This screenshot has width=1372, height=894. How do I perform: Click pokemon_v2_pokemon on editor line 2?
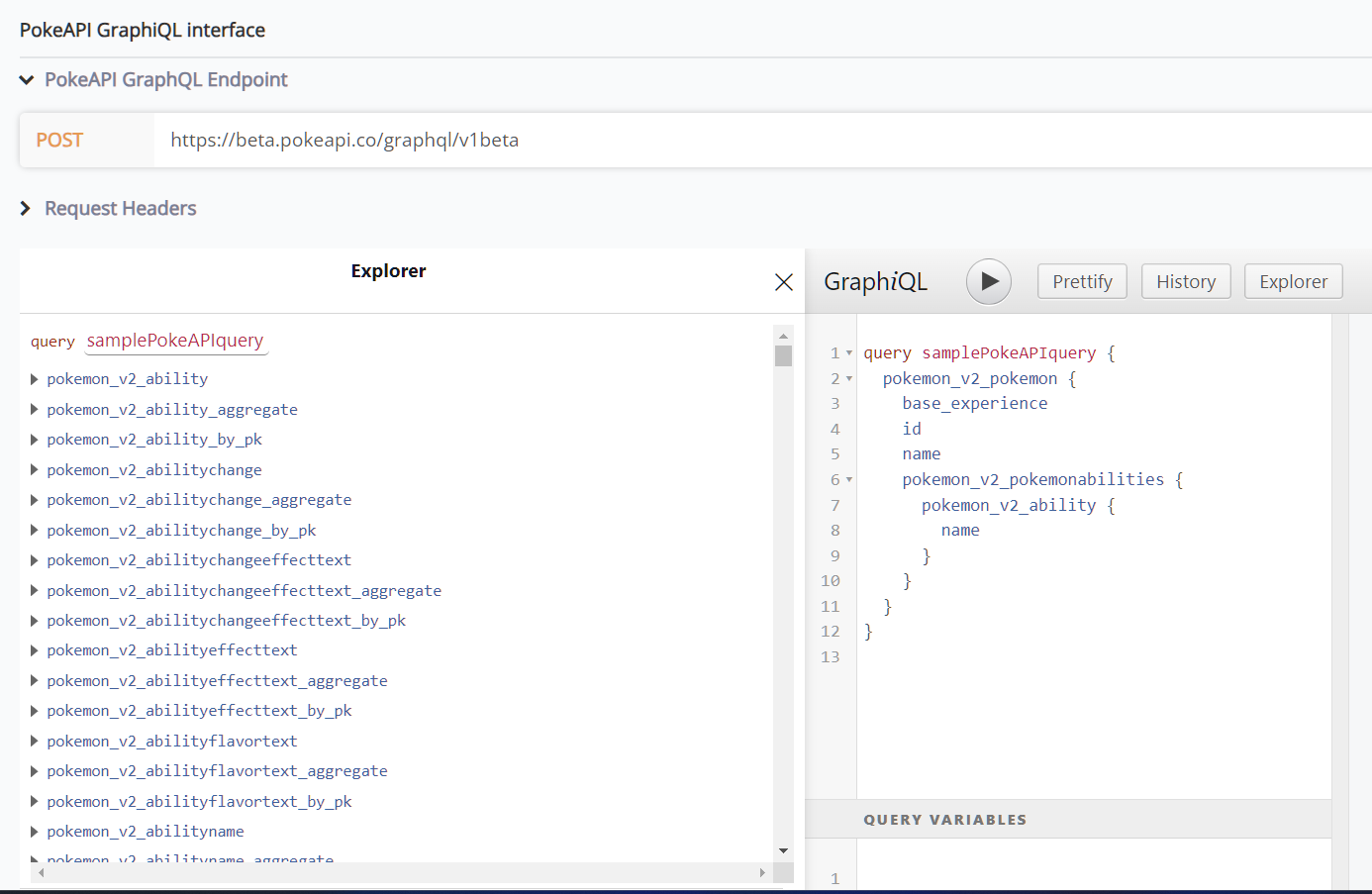pyautogui.click(x=970, y=378)
